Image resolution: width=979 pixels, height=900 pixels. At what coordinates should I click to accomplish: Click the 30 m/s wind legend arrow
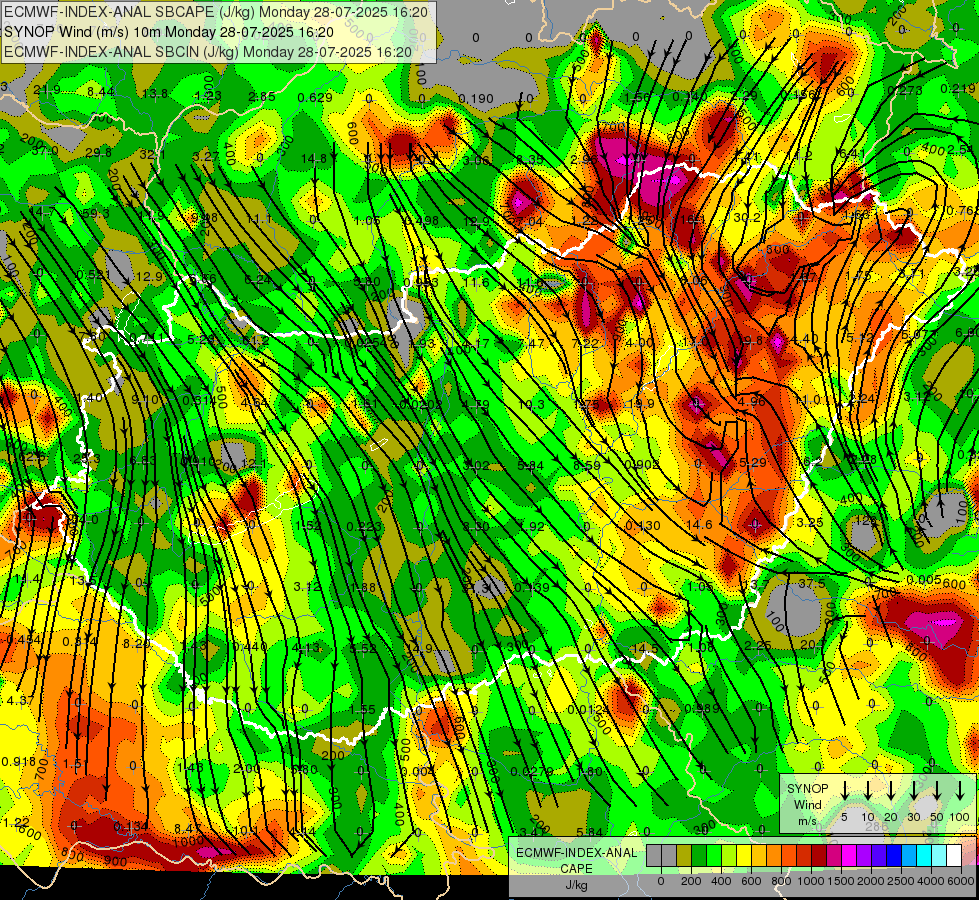(x=913, y=791)
